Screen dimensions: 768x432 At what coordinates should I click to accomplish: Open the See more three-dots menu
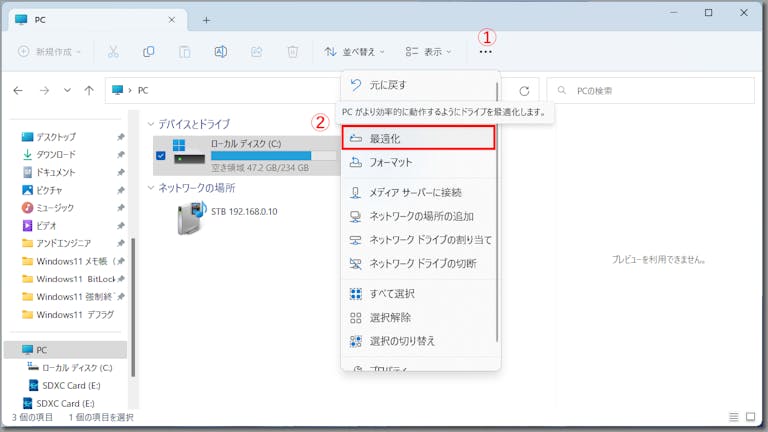click(485, 51)
